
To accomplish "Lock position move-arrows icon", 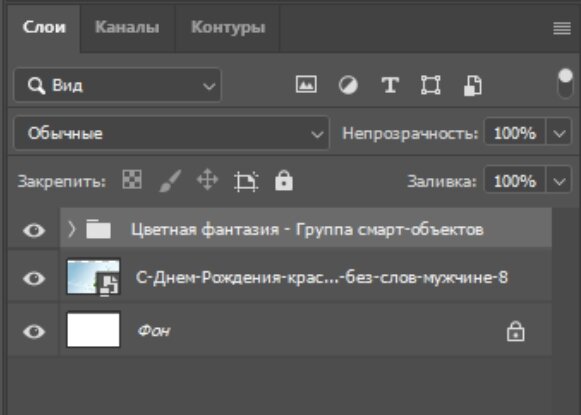I will point(208,180).
